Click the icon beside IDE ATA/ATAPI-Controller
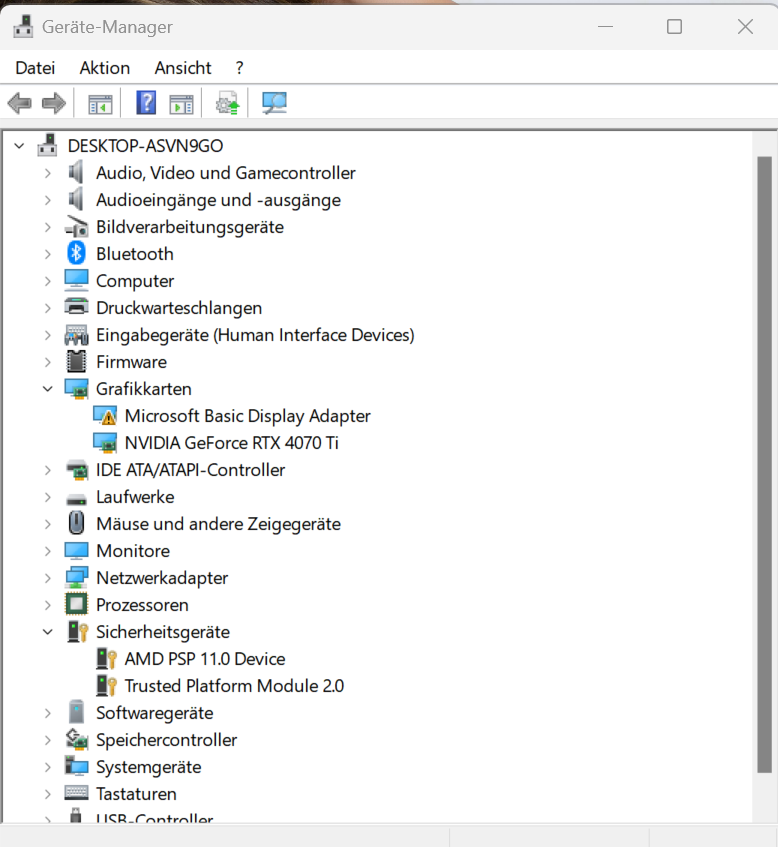778x847 pixels. (x=76, y=469)
